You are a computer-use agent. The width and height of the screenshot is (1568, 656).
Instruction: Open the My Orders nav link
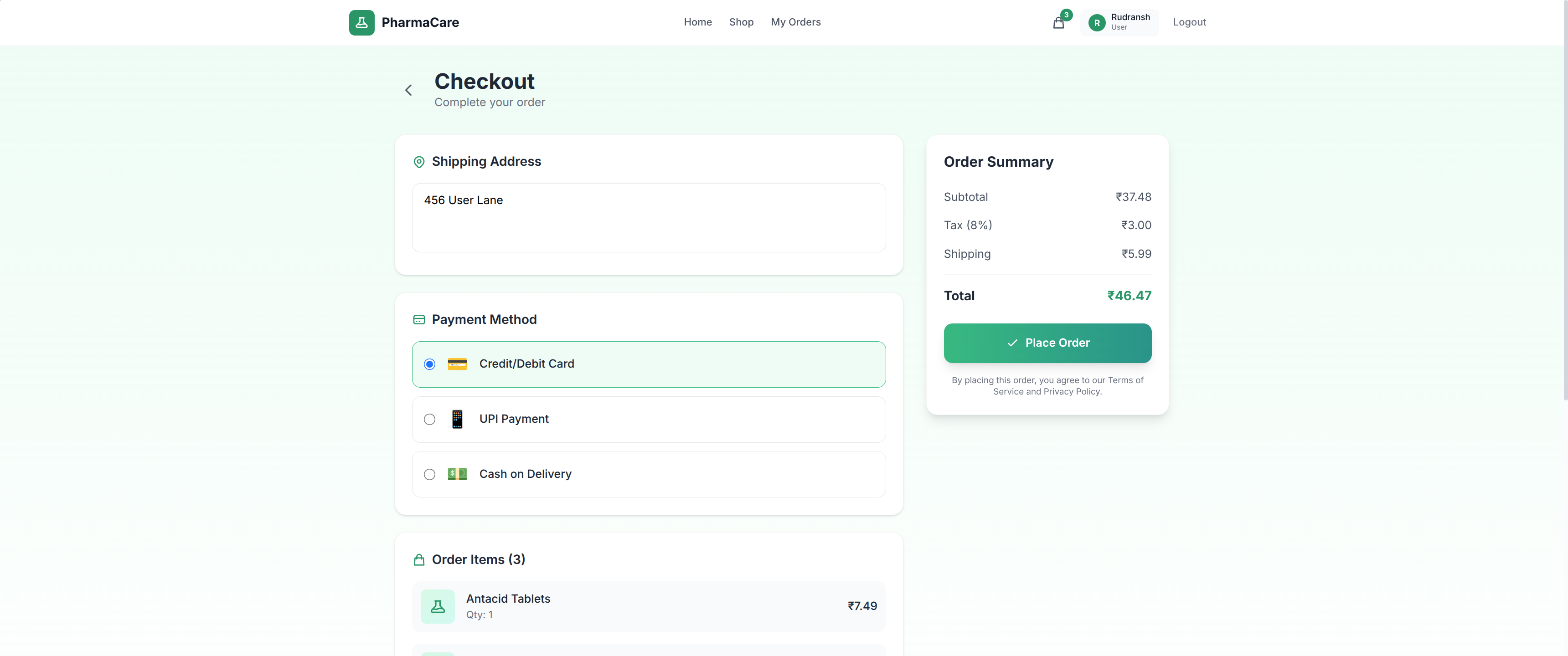795,22
